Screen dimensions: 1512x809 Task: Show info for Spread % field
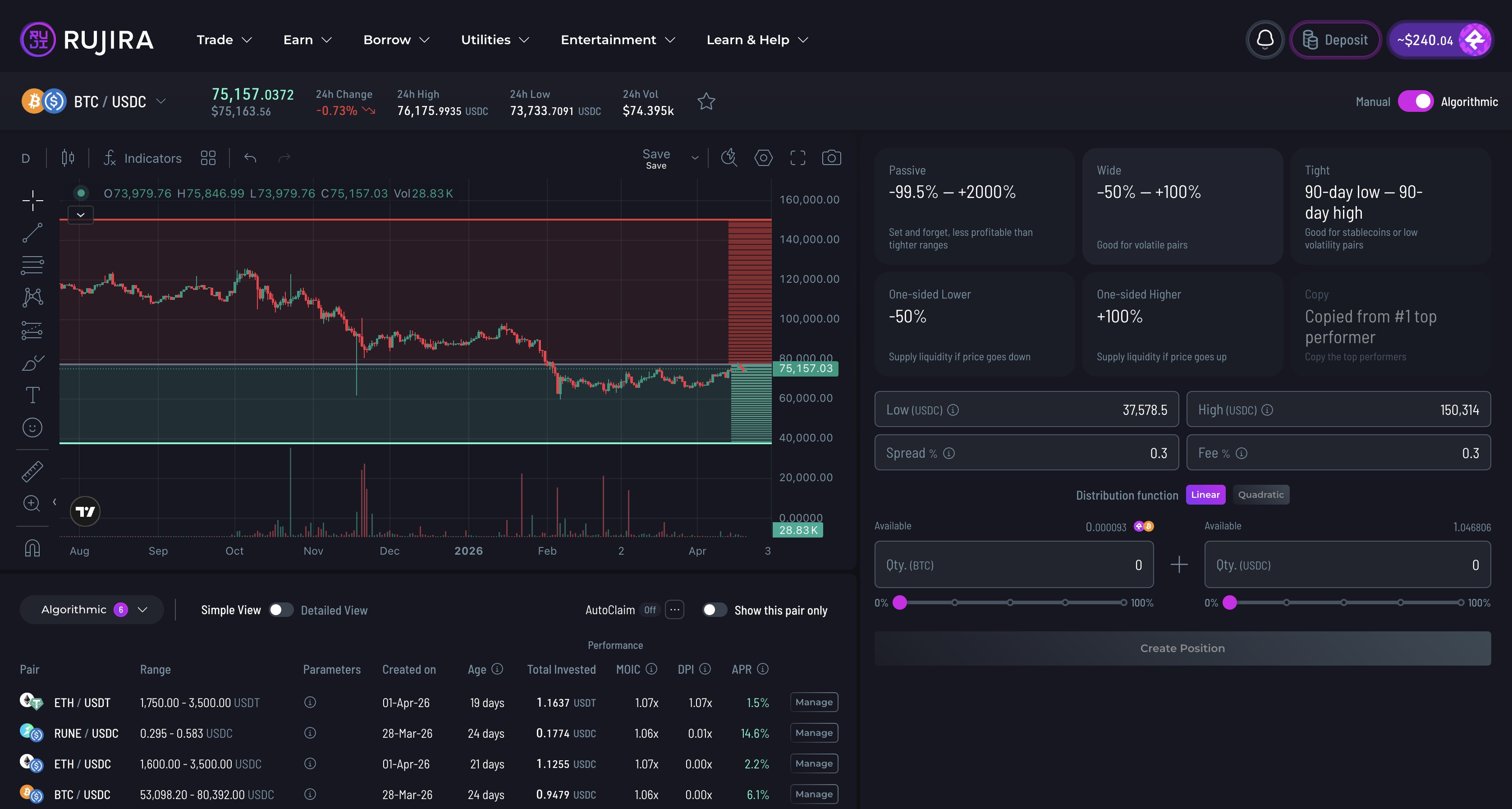pos(949,453)
